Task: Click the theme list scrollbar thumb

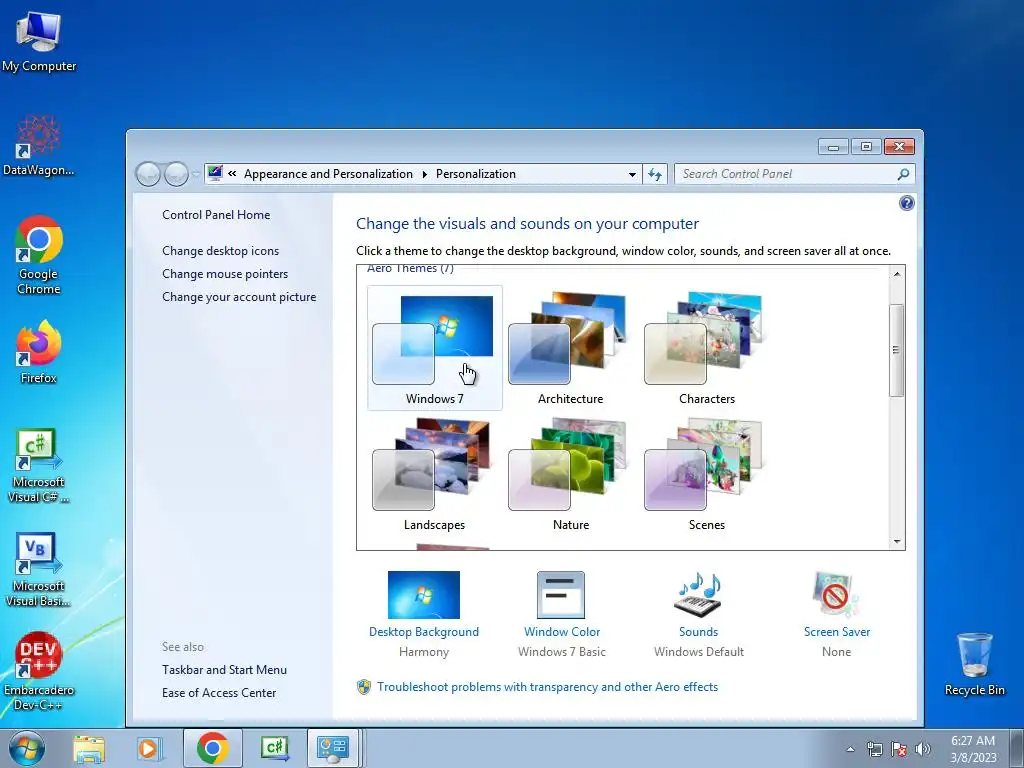Action: click(897, 350)
